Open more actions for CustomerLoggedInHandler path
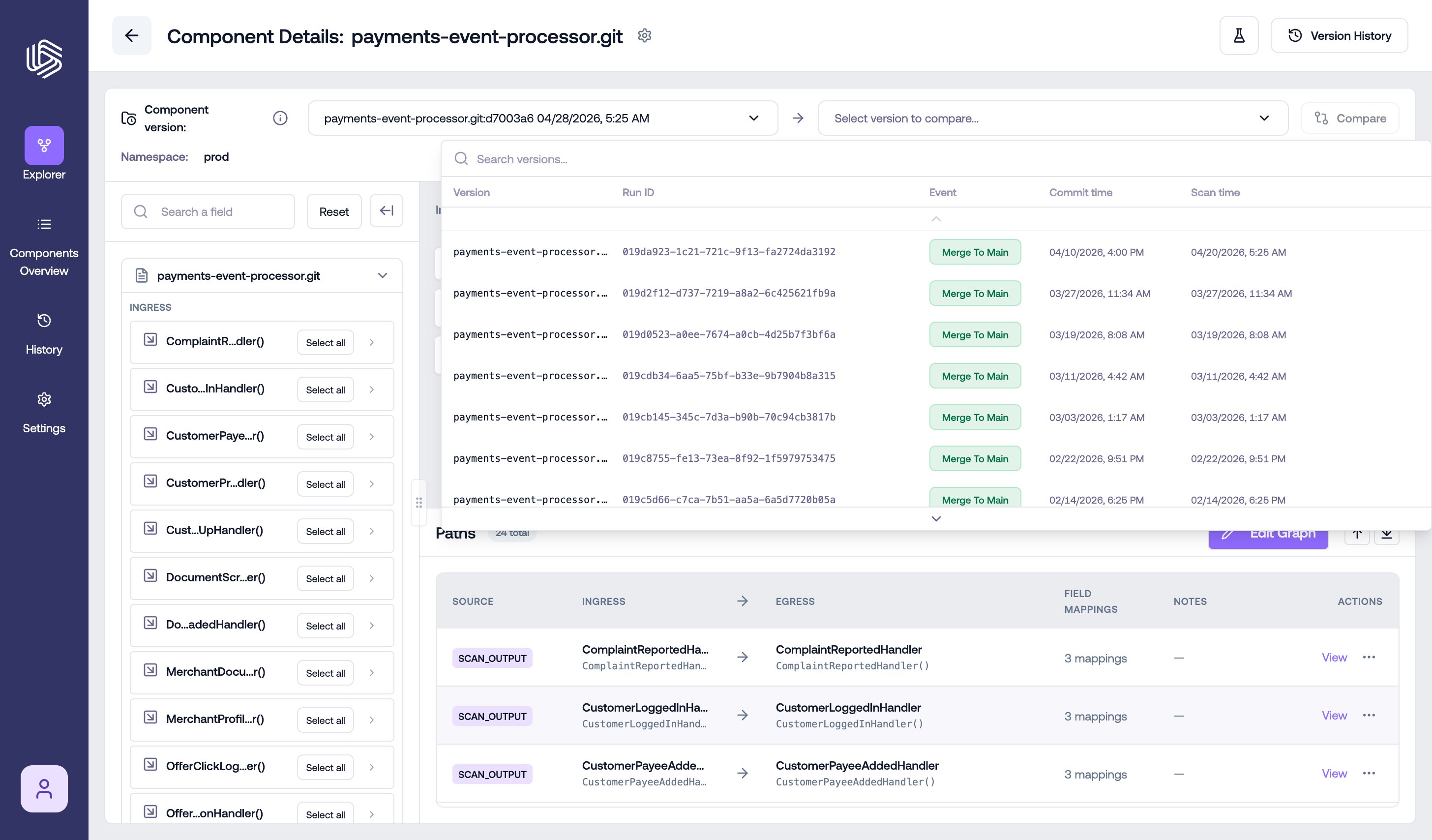Image resolution: width=1432 pixels, height=840 pixels. point(1369,715)
